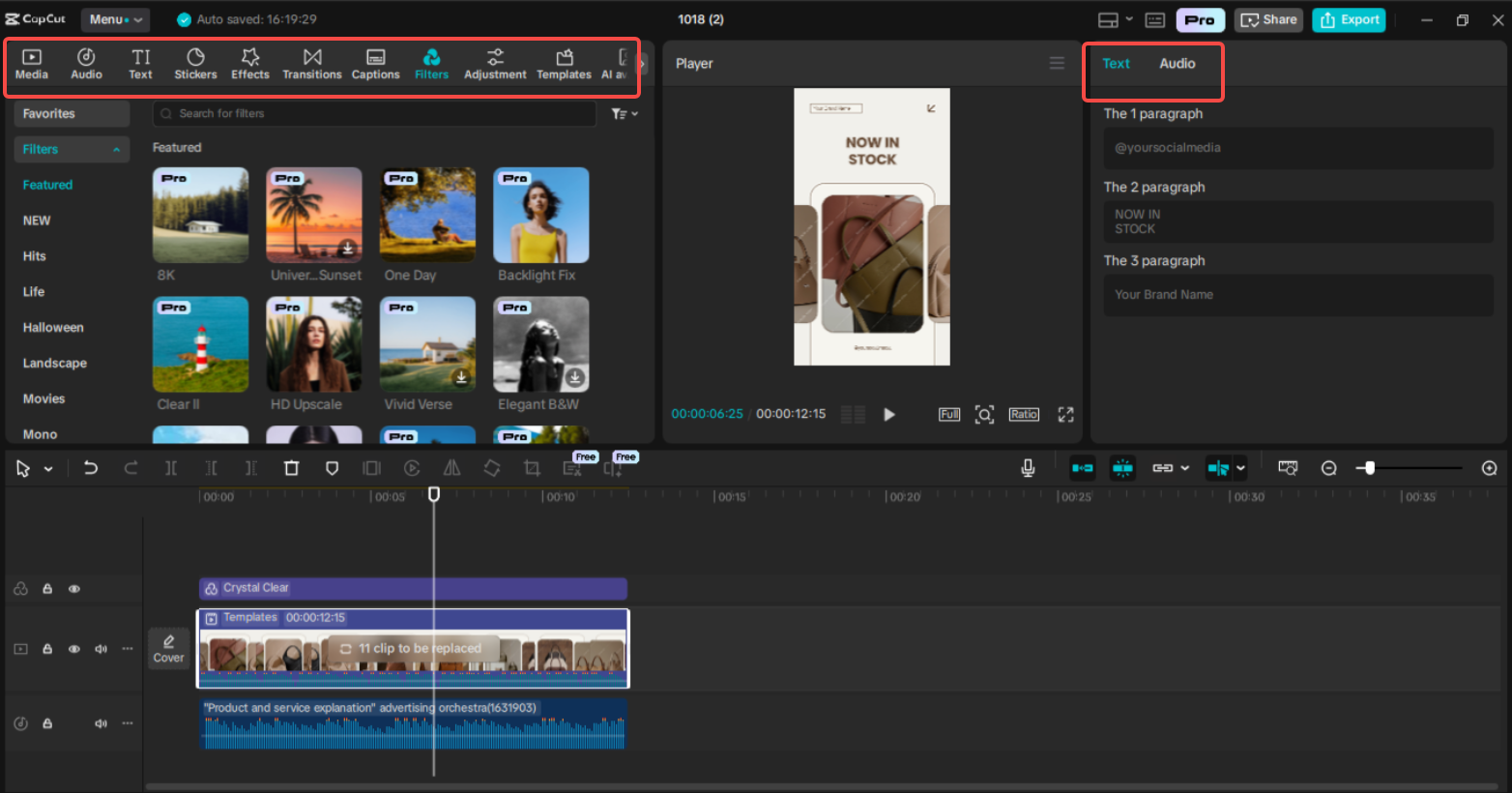Select the Landscape filter category

[55, 364]
